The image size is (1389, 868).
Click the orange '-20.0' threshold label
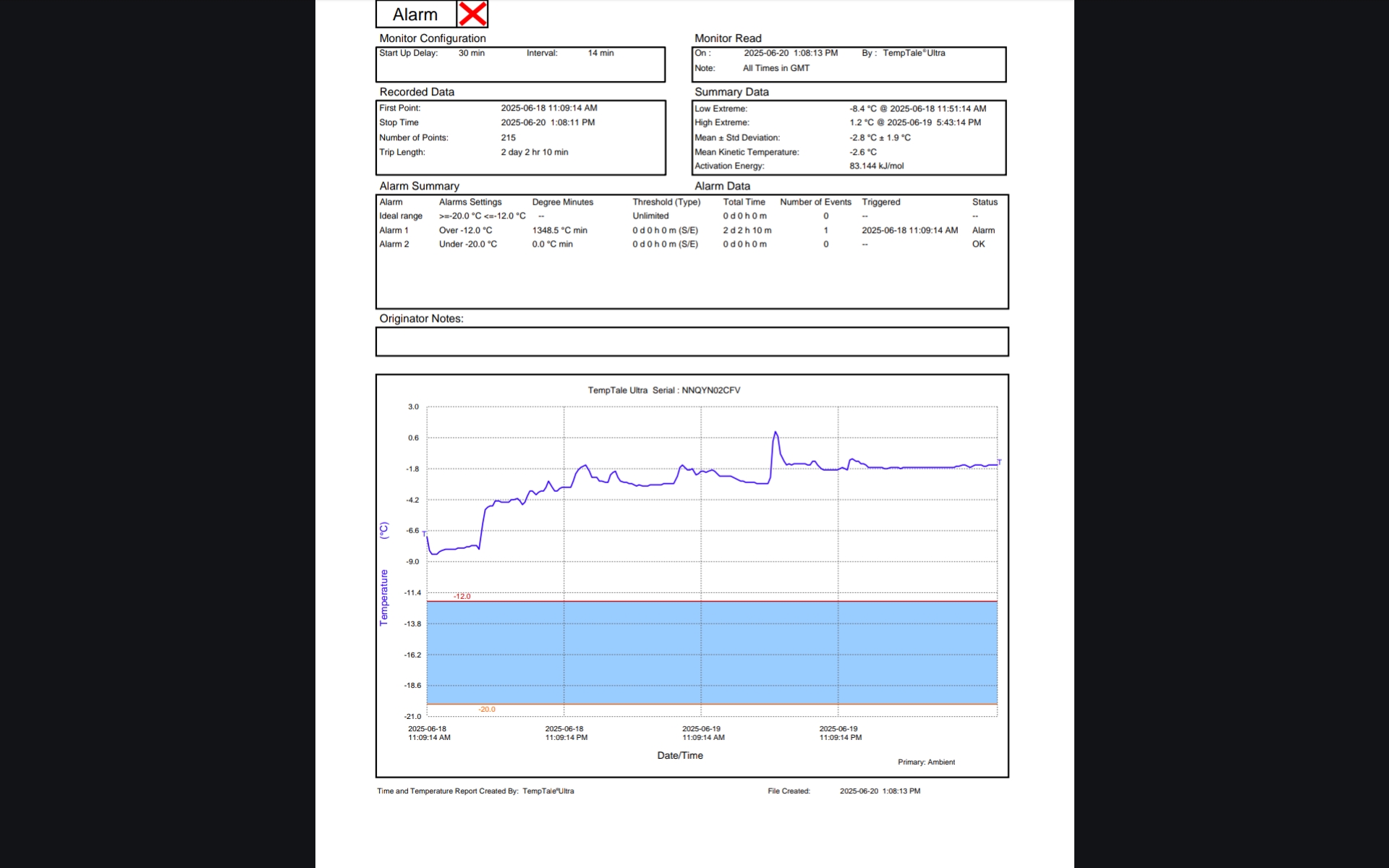pos(487,709)
